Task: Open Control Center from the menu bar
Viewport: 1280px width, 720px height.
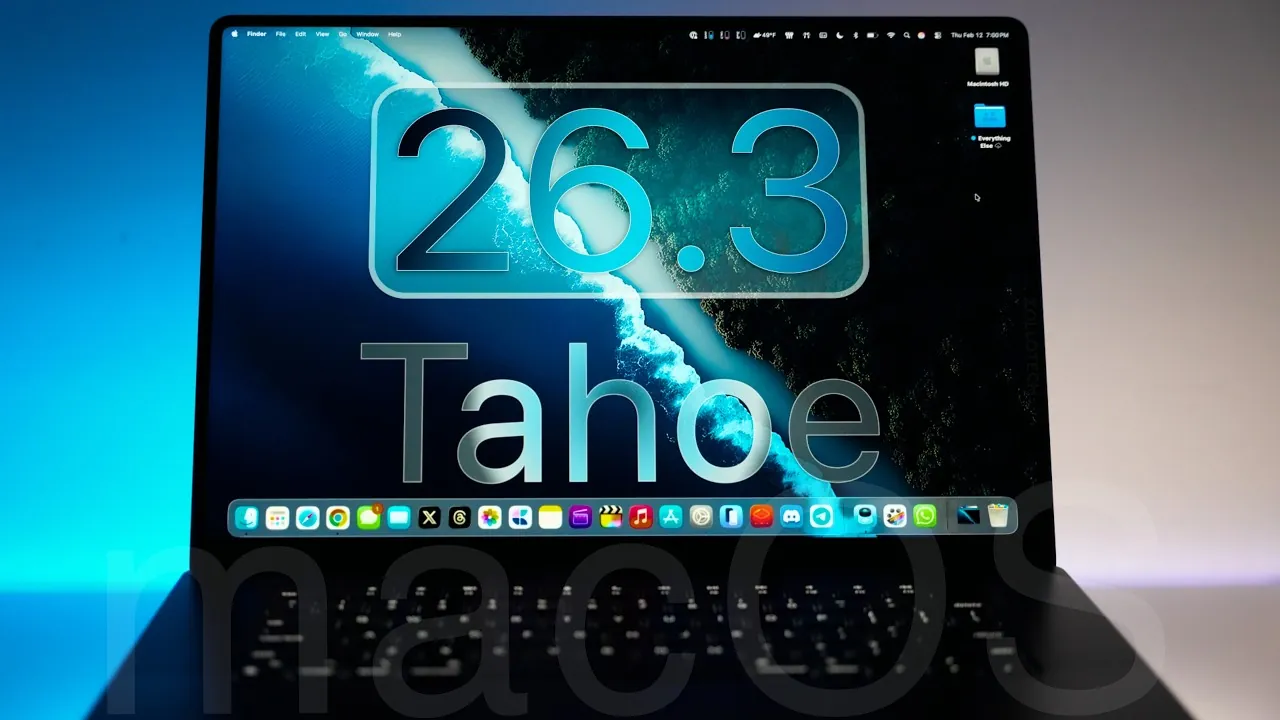Action: [x=937, y=33]
